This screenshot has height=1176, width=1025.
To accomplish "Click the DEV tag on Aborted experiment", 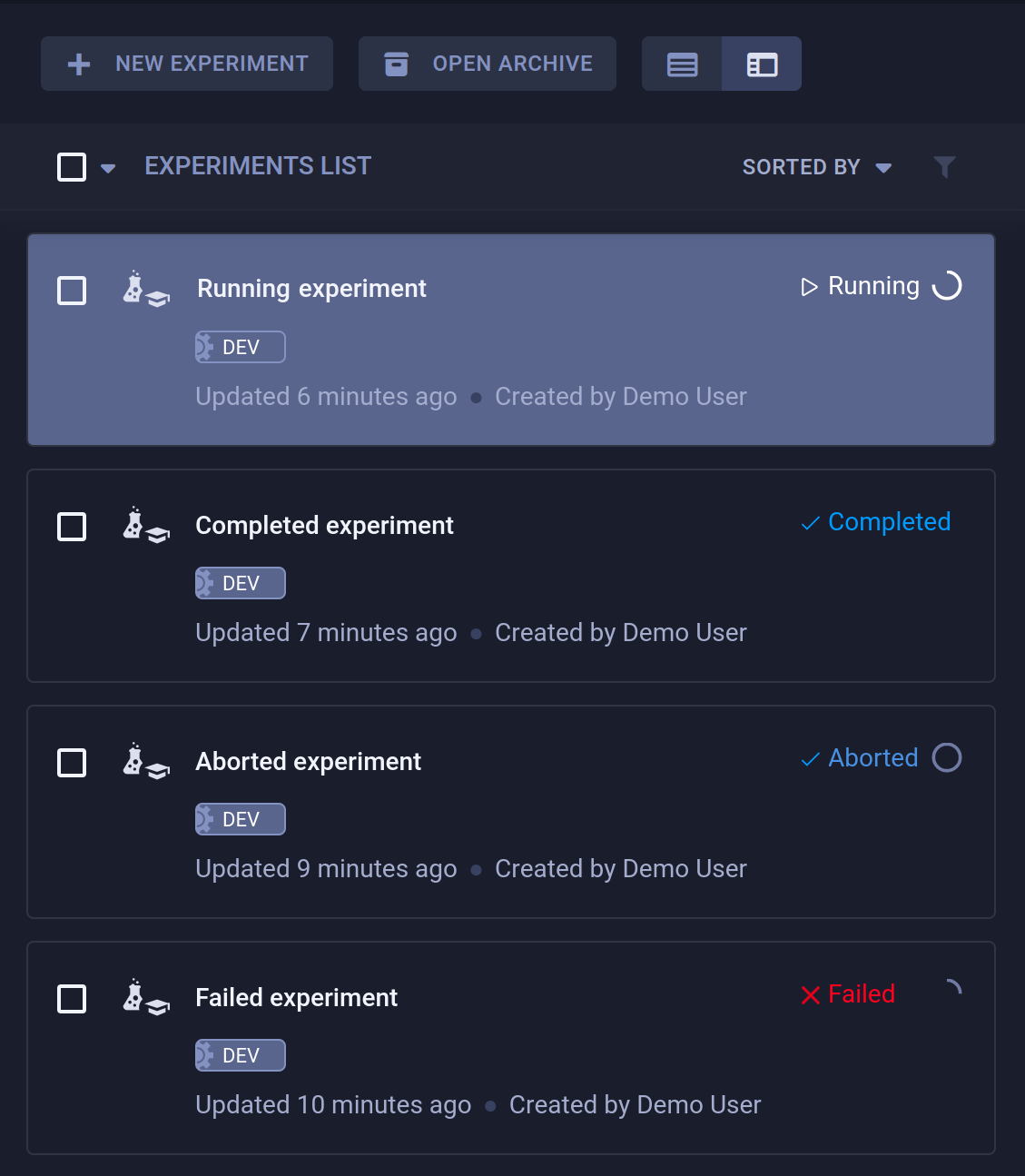I will point(240,818).
